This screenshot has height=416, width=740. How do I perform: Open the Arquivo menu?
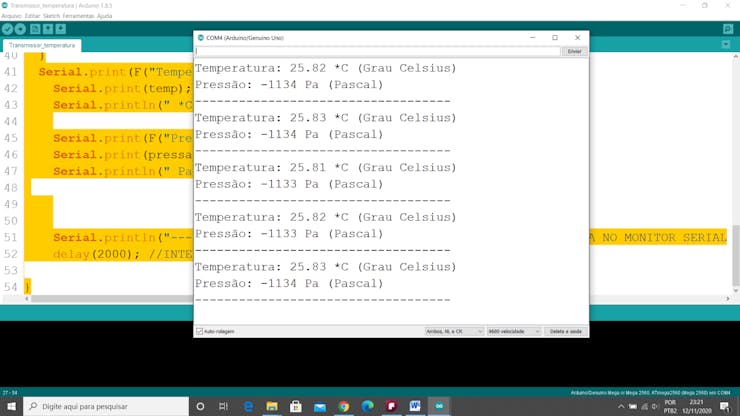pos(11,16)
